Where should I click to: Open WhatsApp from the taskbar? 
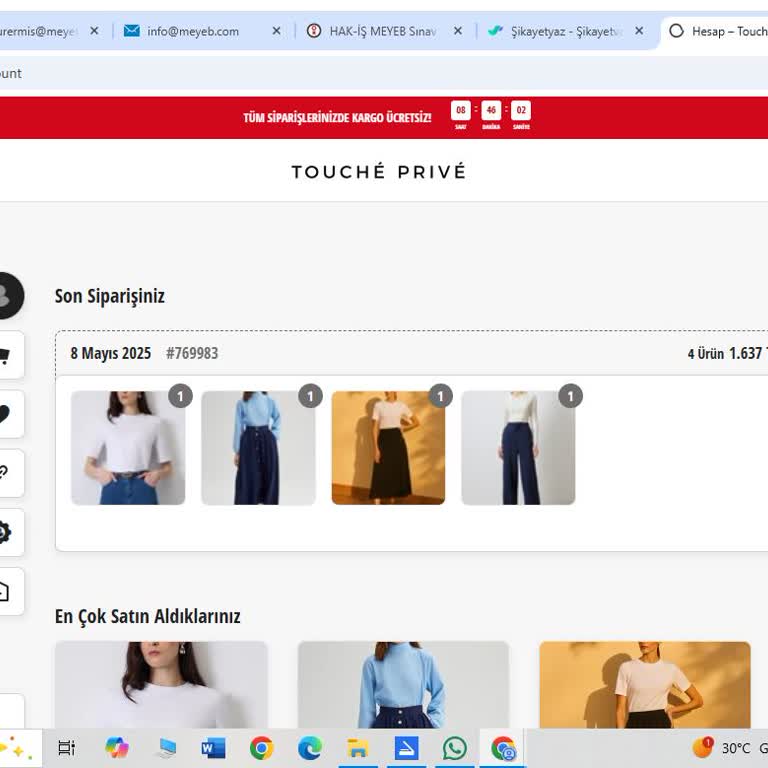pos(455,748)
